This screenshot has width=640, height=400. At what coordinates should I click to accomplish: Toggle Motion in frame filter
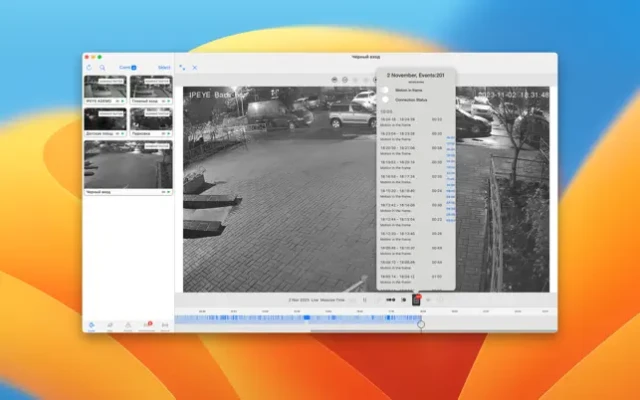point(385,90)
